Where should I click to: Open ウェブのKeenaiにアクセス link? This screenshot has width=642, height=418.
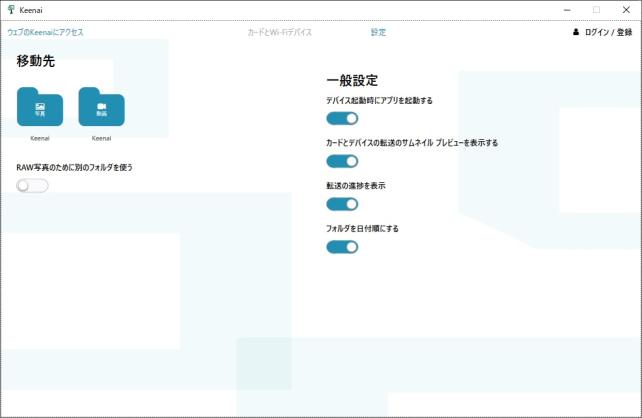pyautogui.click(x=45, y=32)
